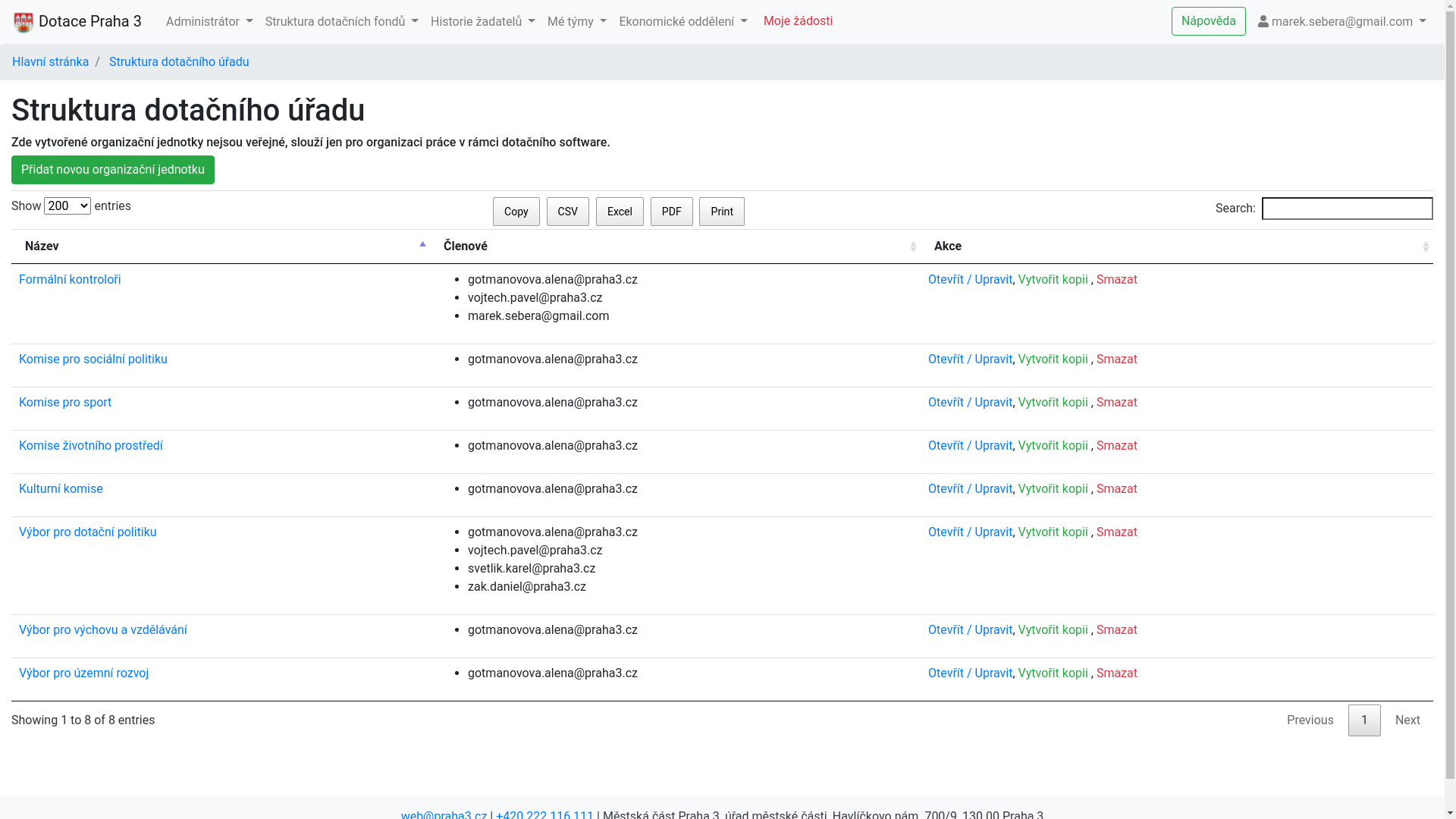The width and height of the screenshot is (1456, 819).
Task: Delete Kulturní komise via Smazat
Action: 1116,489
